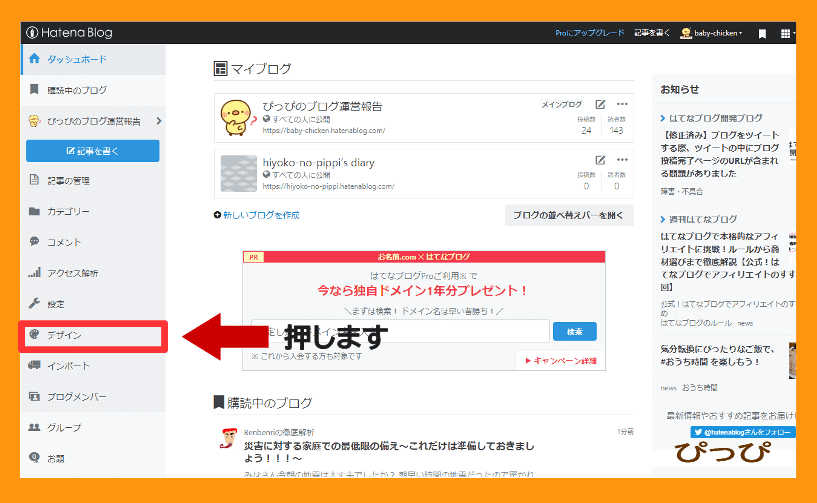Screen dimensions: 817x503
Task: Open hiyoko-no-pippi's diary title link
Action: tap(318, 163)
